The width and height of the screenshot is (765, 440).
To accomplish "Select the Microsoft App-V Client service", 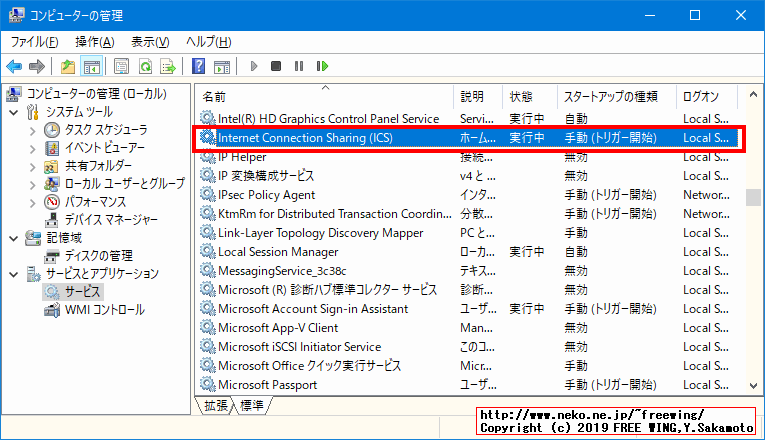I will click(278, 328).
